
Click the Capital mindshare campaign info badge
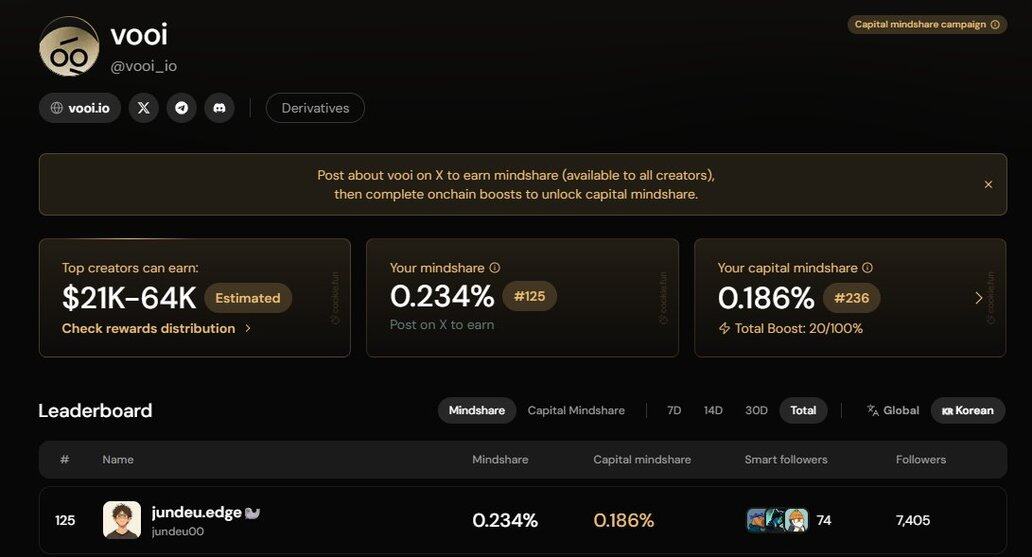click(926, 24)
